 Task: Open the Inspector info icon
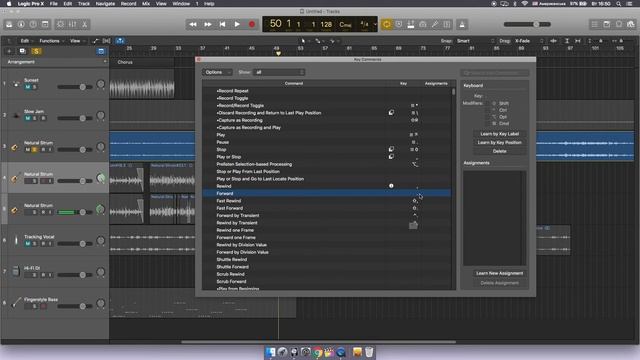tap(21, 24)
